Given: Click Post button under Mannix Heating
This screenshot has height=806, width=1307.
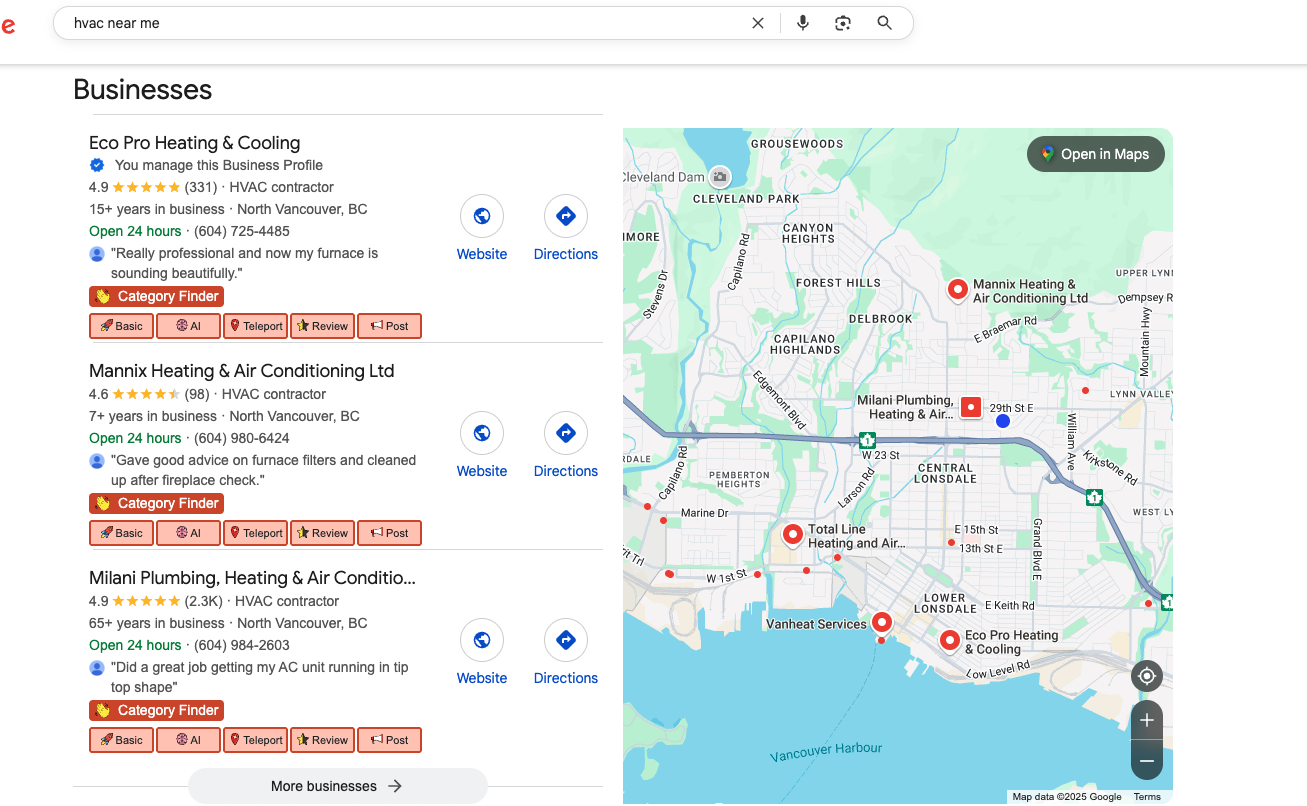Looking at the screenshot, I should pyautogui.click(x=389, y=533).
